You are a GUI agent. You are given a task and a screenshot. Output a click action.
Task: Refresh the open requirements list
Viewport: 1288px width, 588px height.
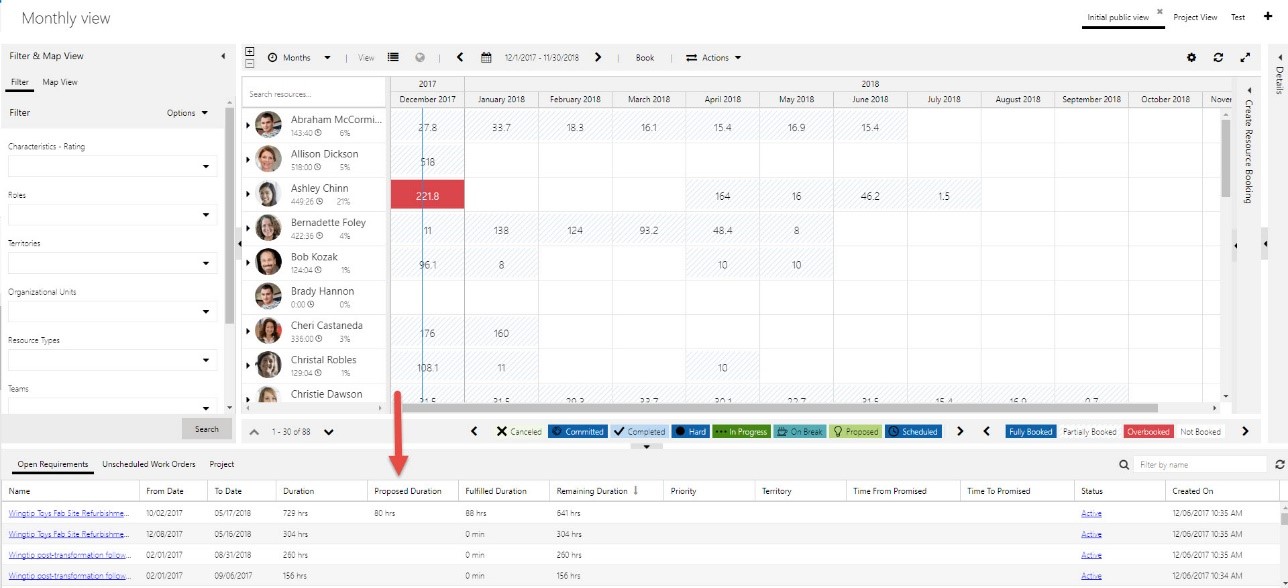point(1279,465)
